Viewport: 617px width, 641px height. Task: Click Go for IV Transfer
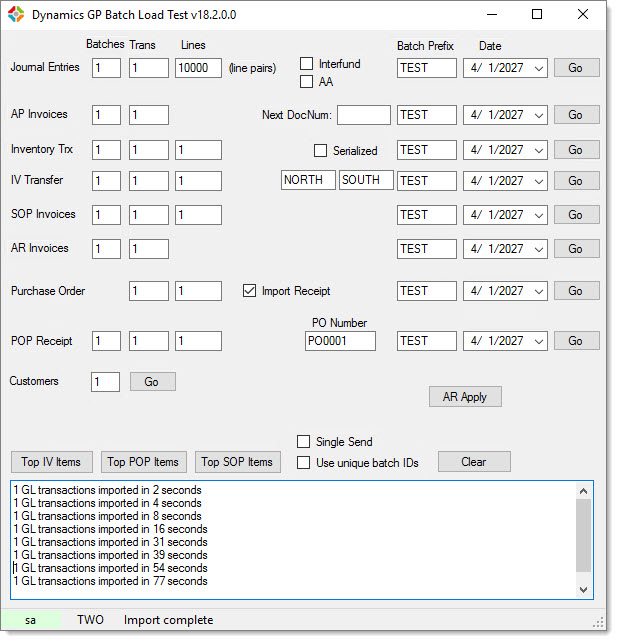coord(577,181)
